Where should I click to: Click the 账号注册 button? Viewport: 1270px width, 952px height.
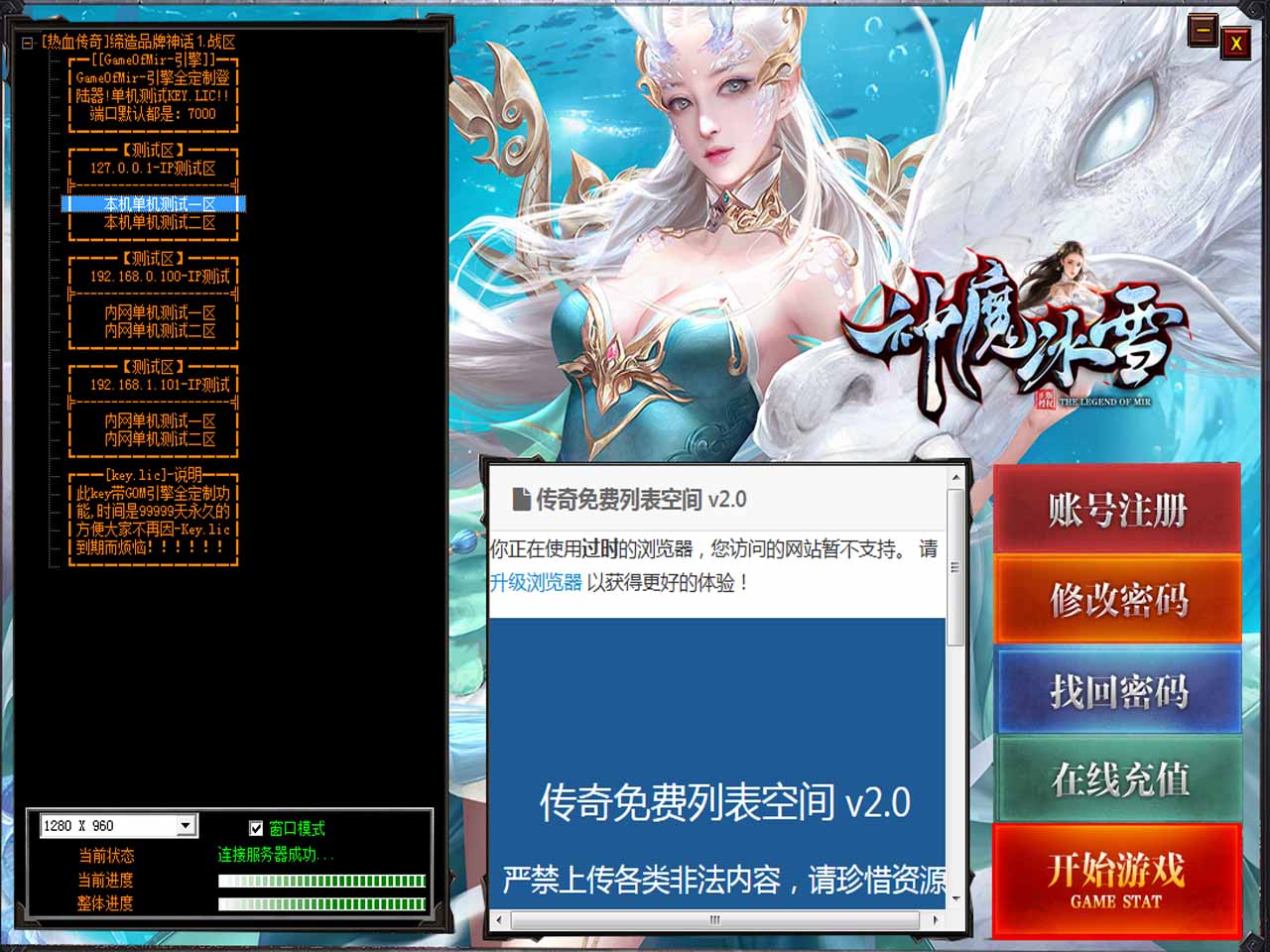click(1118, 510)
